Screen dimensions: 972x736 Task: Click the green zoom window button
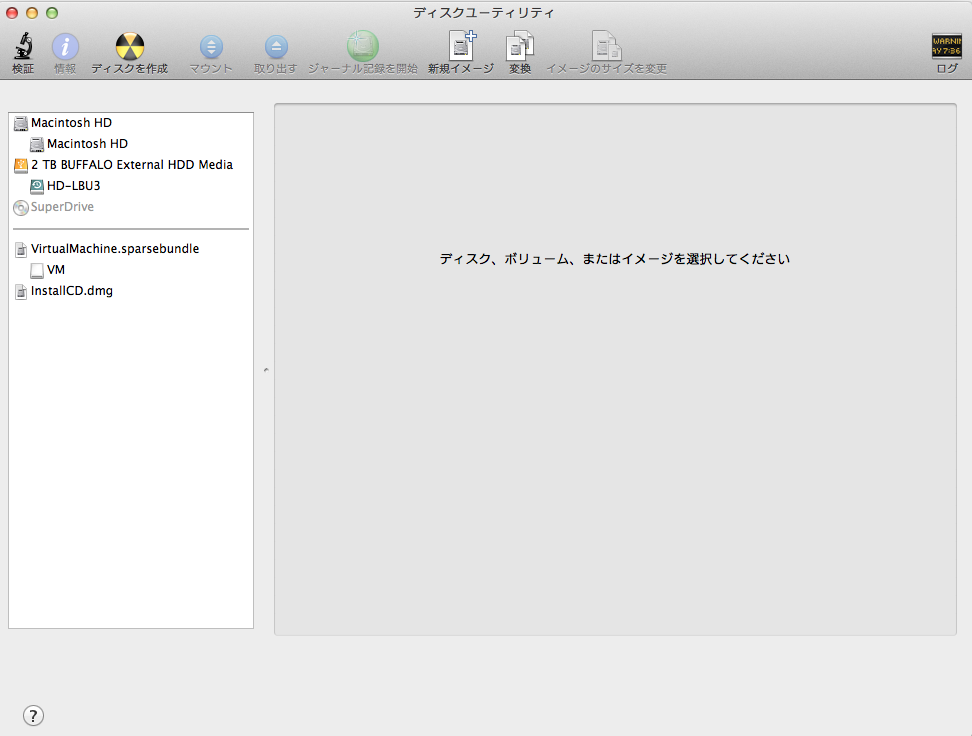tap(52, 13)
